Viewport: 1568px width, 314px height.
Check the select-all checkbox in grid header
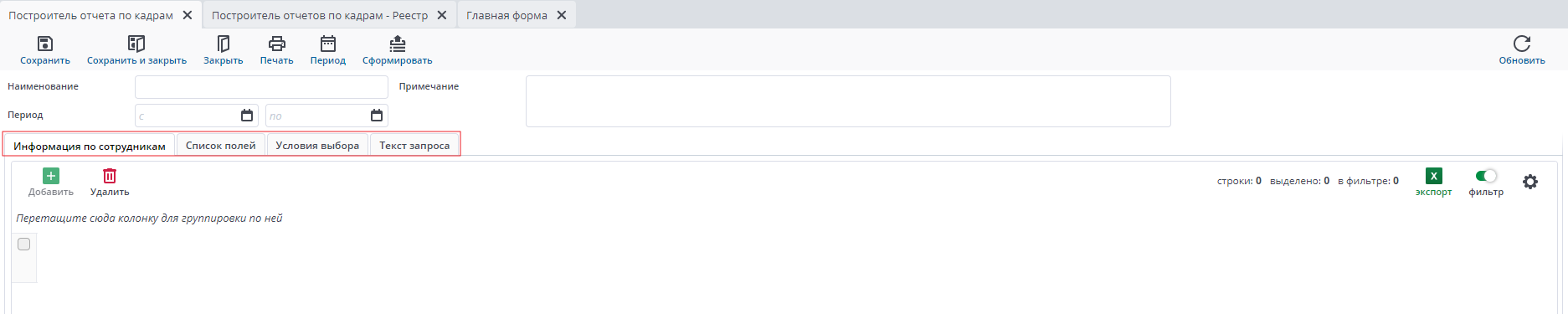23,245
